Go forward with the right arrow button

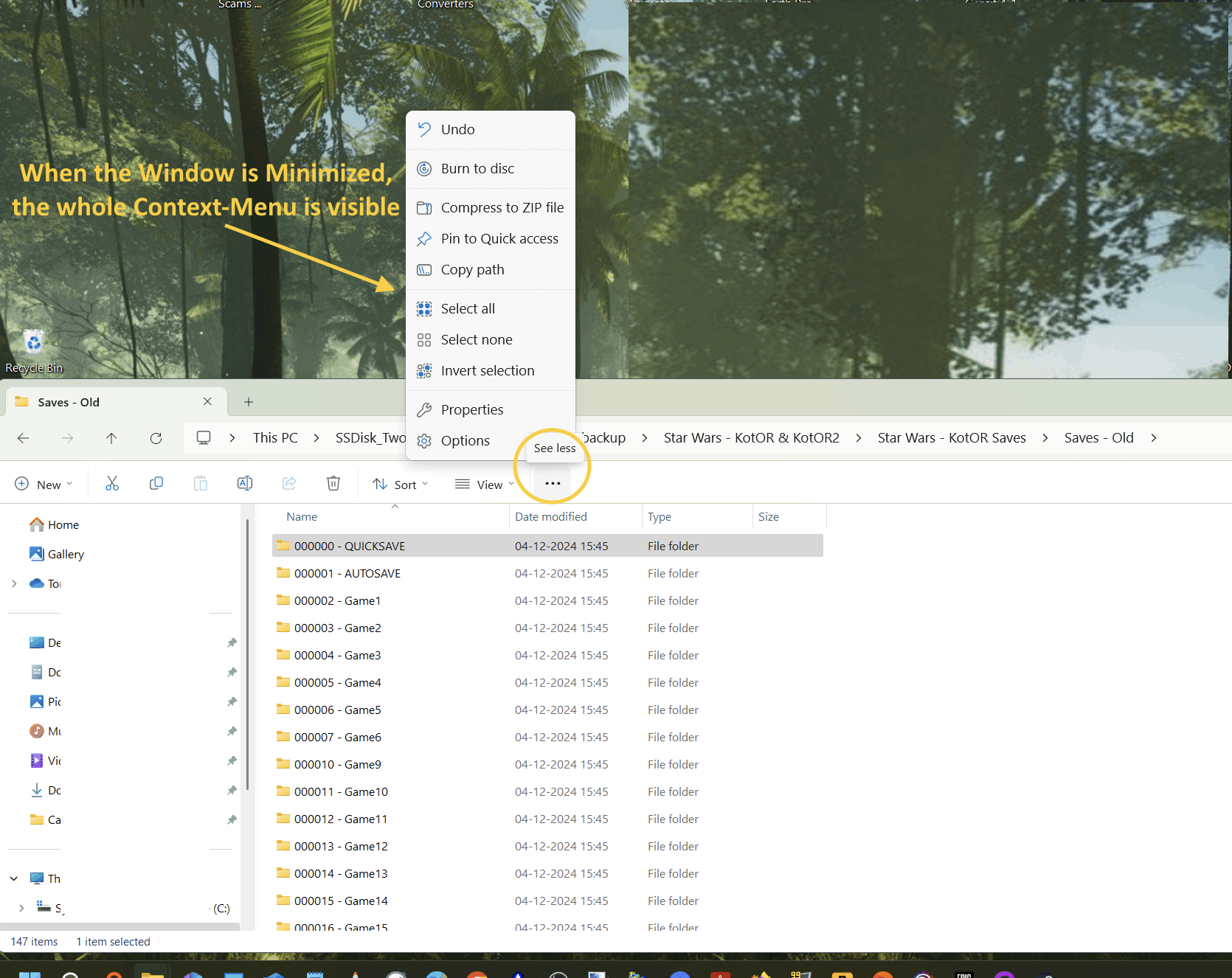(x=67, y=438)
